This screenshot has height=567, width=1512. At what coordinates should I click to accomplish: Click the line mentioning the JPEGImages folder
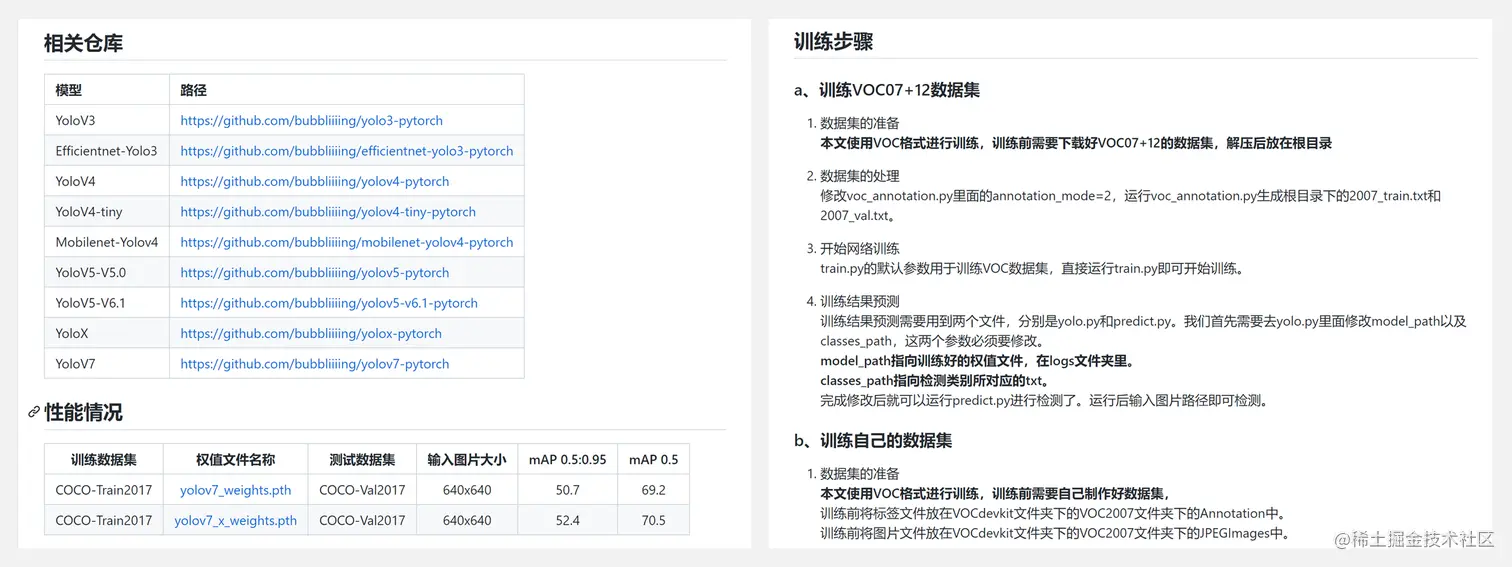(x=1055, y=533)
